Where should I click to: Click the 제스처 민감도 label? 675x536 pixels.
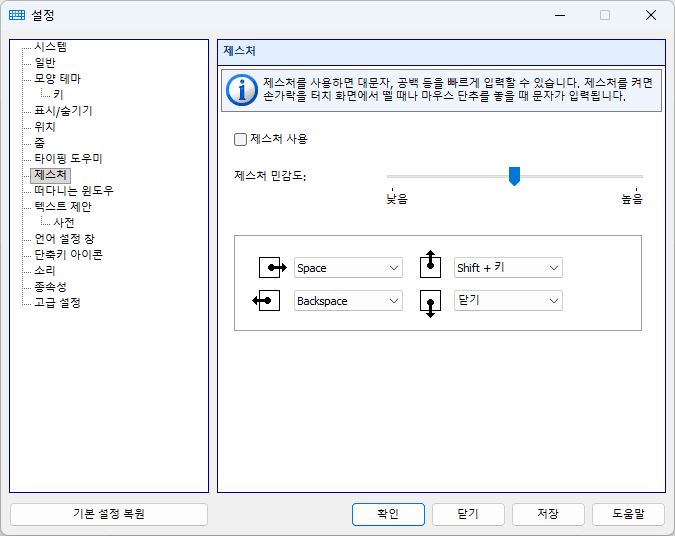pos(270,176)
